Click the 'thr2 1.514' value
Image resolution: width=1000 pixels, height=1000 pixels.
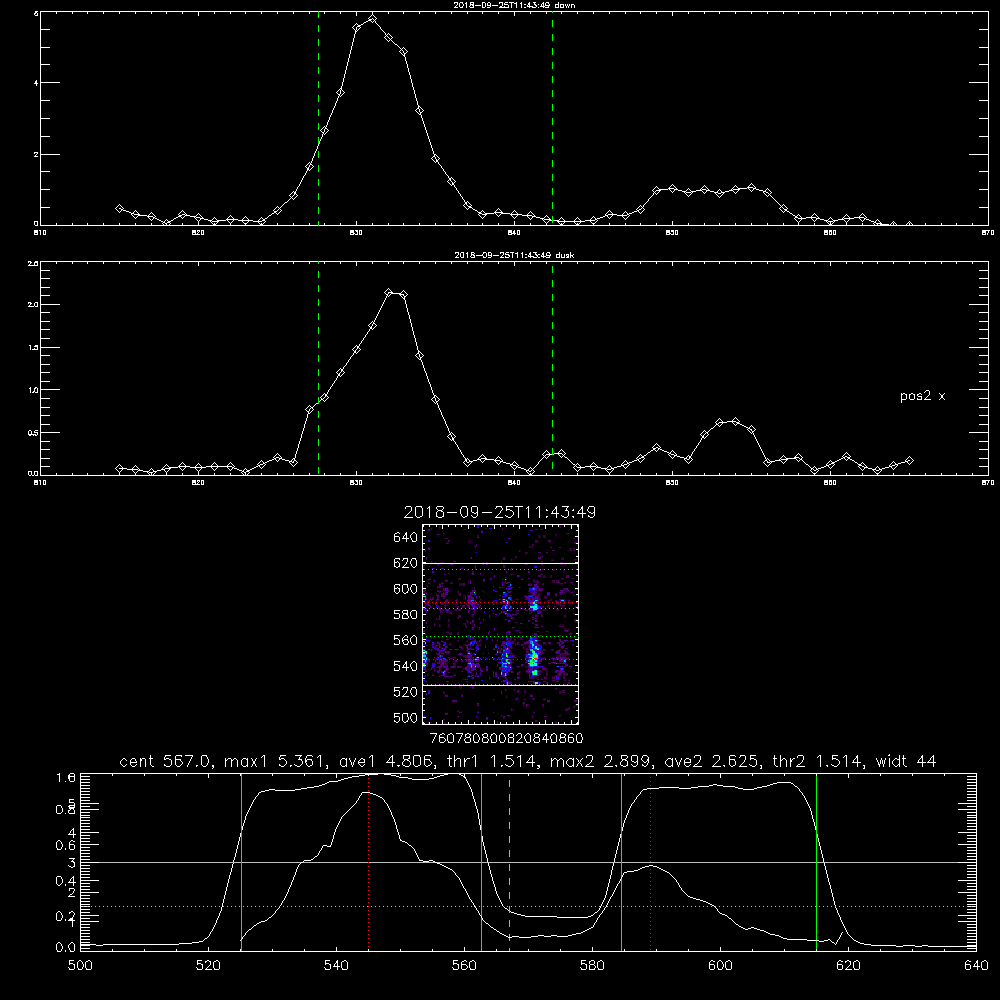point(818,761)
